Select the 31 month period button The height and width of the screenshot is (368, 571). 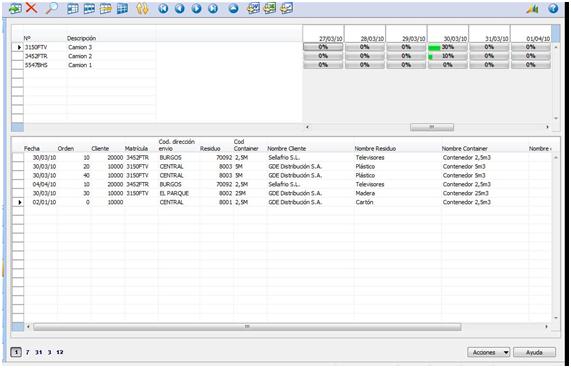[39, 352]
